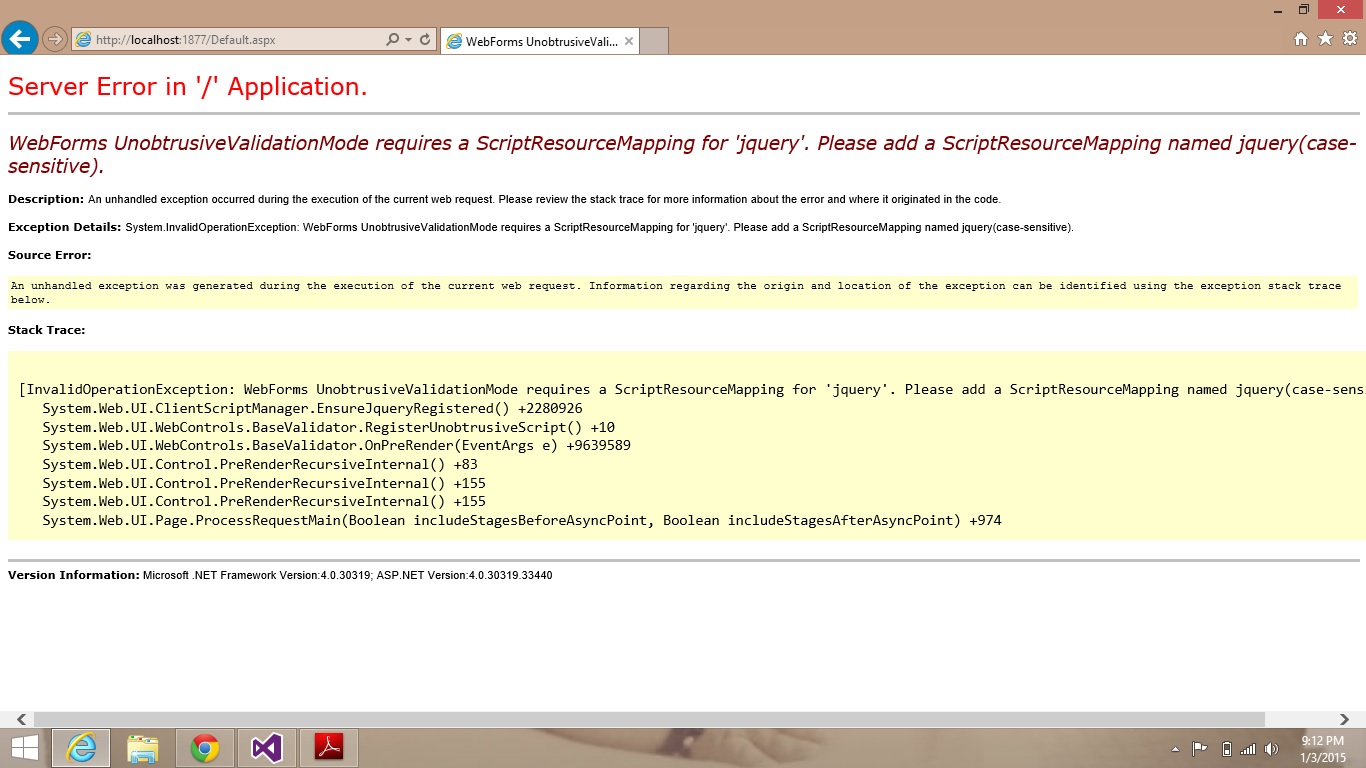The height and width of the screenshot is (768, 1366).
Task: Click the BaseValidator.OnPreRender stack line
Action: (x=336, y=445)
